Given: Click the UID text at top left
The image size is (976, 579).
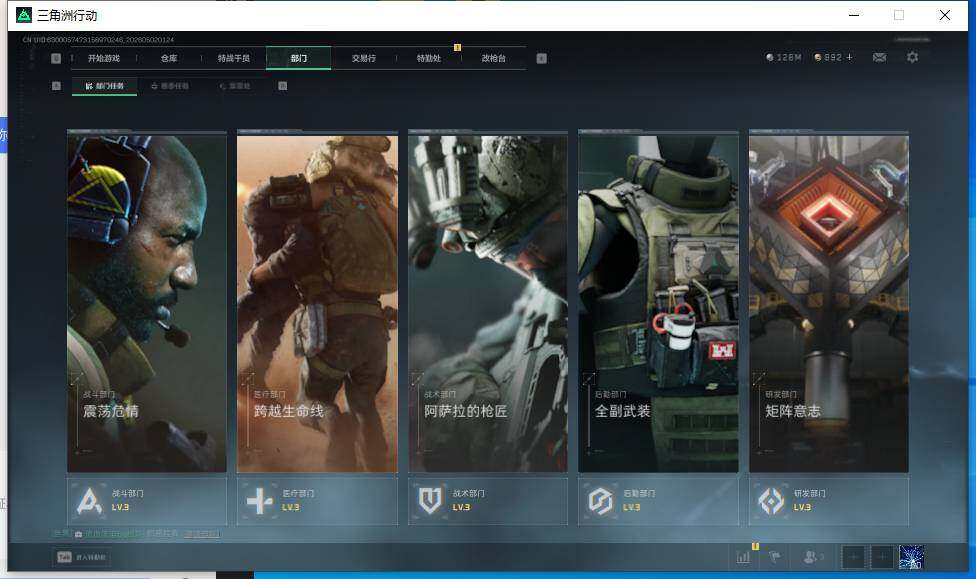Looking at the screenshot, I should point(98,40).
